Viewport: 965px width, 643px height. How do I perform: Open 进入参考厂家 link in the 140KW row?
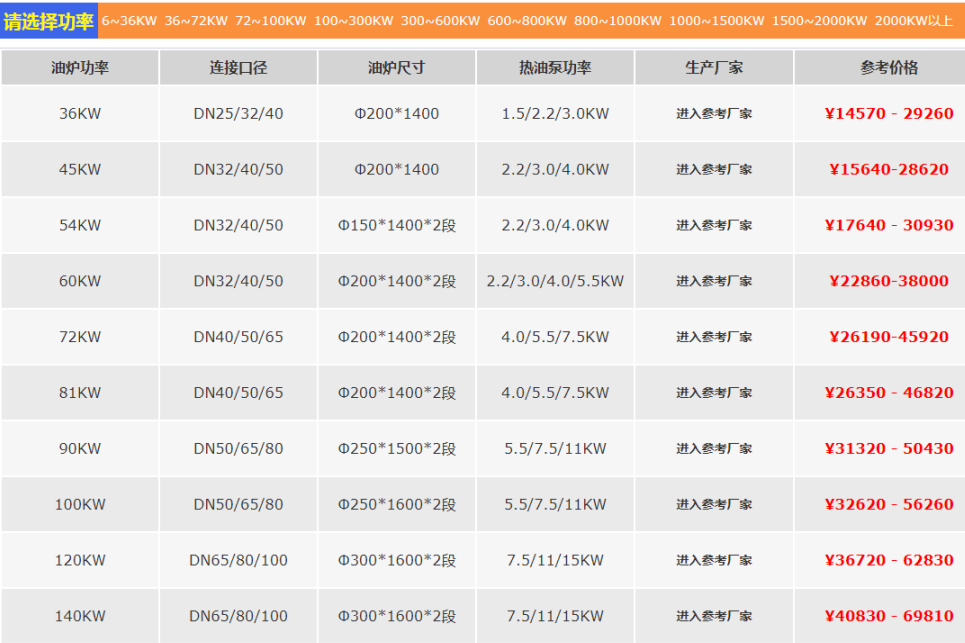point(714,616)
